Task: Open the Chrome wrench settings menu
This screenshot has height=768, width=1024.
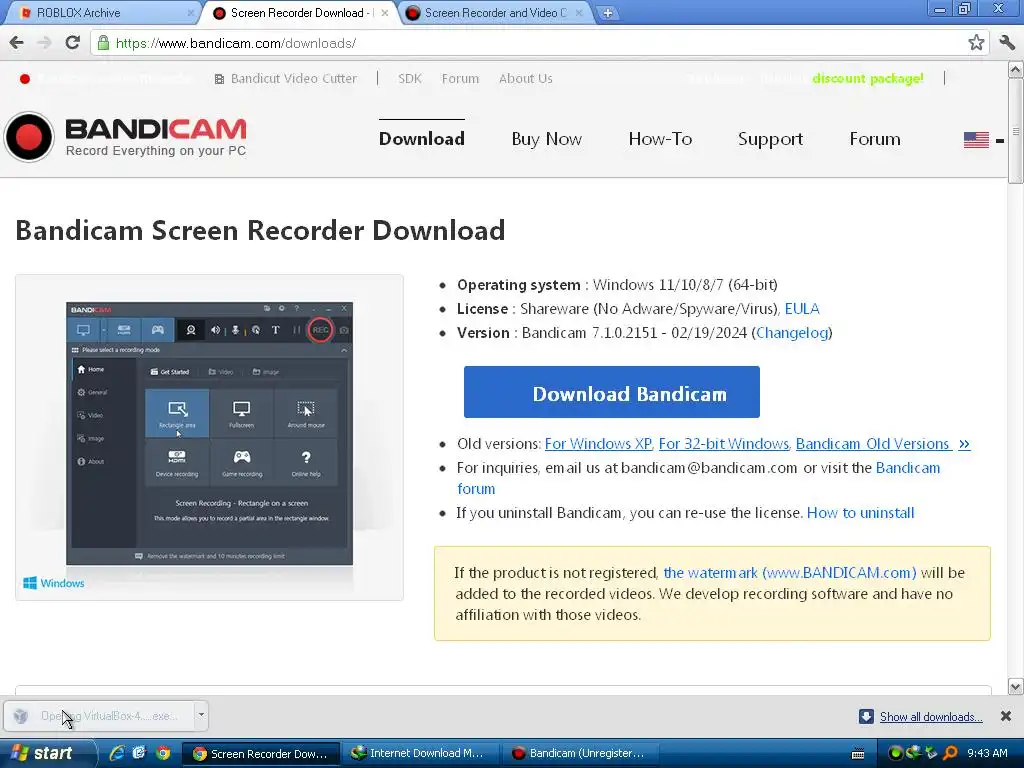Action: pyautogui.click(x=1006, y=43)
